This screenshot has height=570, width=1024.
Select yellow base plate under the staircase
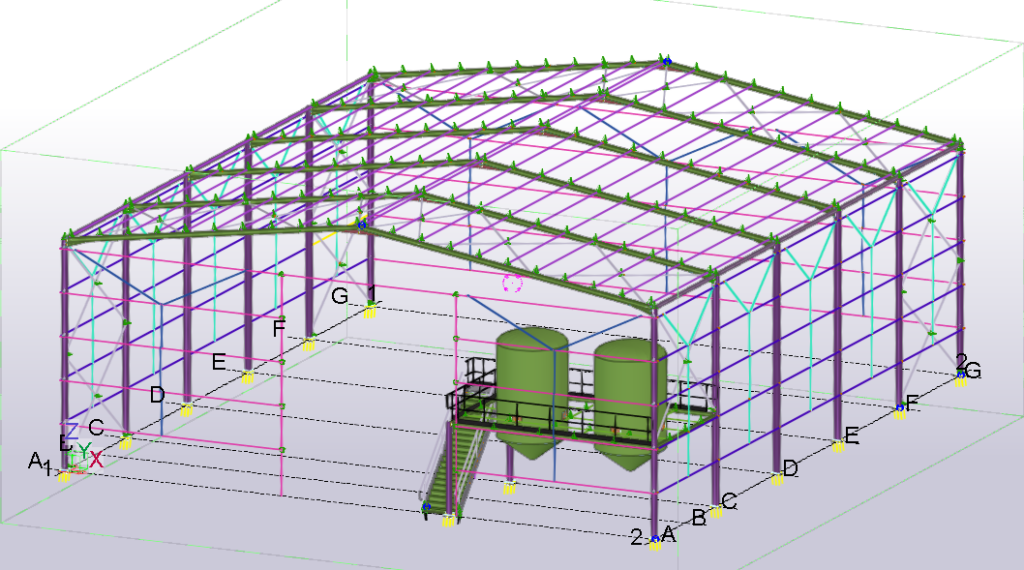click(x=449, y=520)
